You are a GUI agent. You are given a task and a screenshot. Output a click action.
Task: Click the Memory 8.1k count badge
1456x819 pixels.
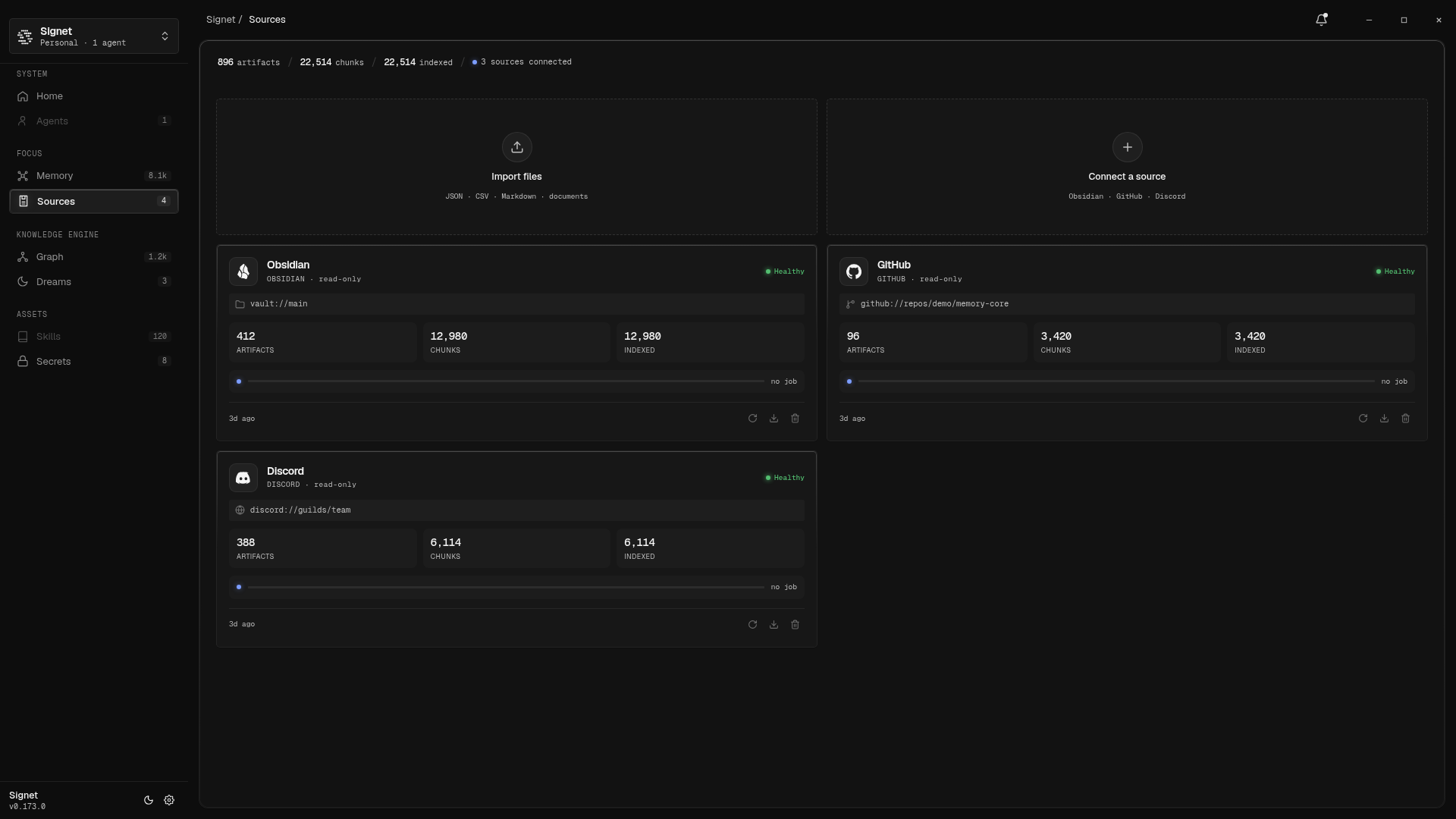(x=158, y=176)
